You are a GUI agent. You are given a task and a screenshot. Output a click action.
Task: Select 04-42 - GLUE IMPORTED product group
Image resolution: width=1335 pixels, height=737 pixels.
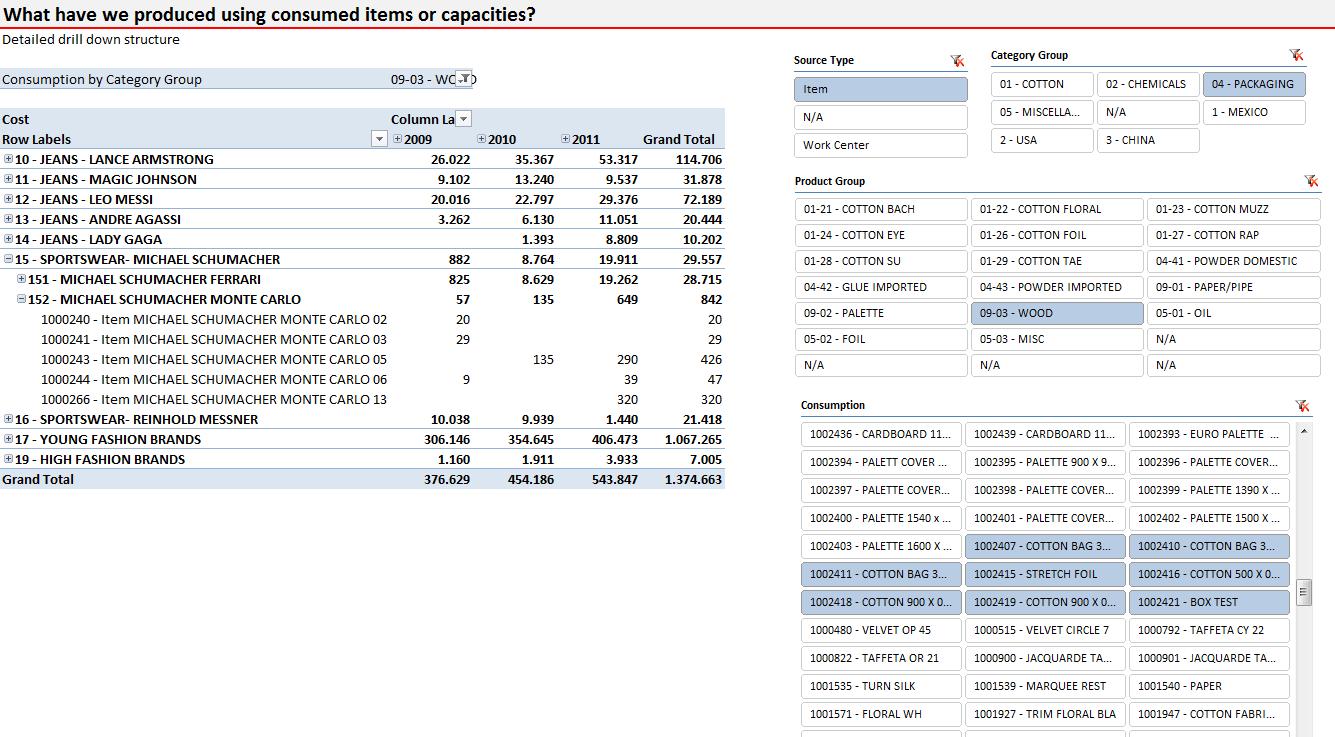[x=881, y=287]
